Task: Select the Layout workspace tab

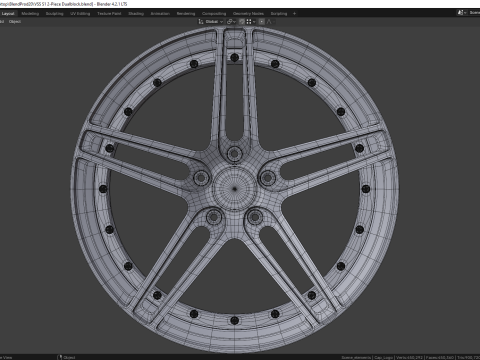Action: click(8, 14)
